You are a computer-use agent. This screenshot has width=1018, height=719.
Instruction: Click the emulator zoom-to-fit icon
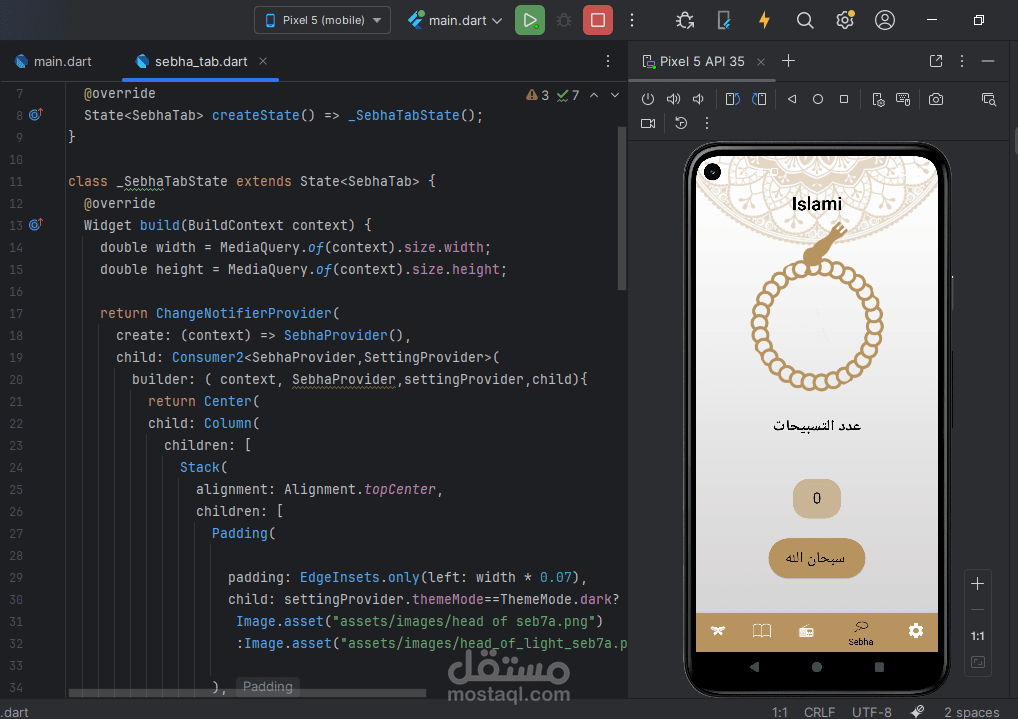(977, 662)
